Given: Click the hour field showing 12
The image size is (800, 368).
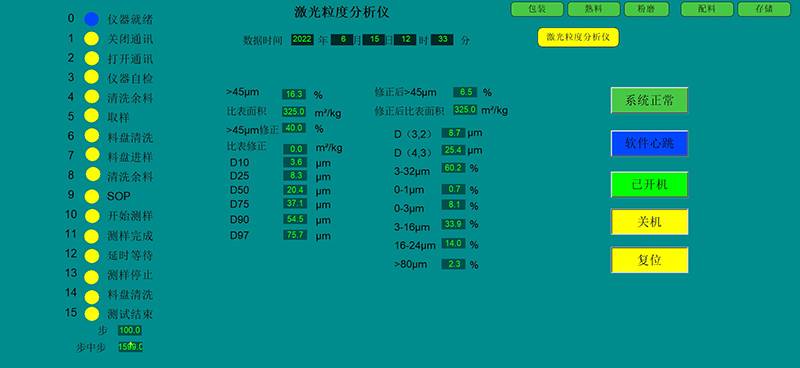Looking at the screenshot, I should tap(405, 40).
